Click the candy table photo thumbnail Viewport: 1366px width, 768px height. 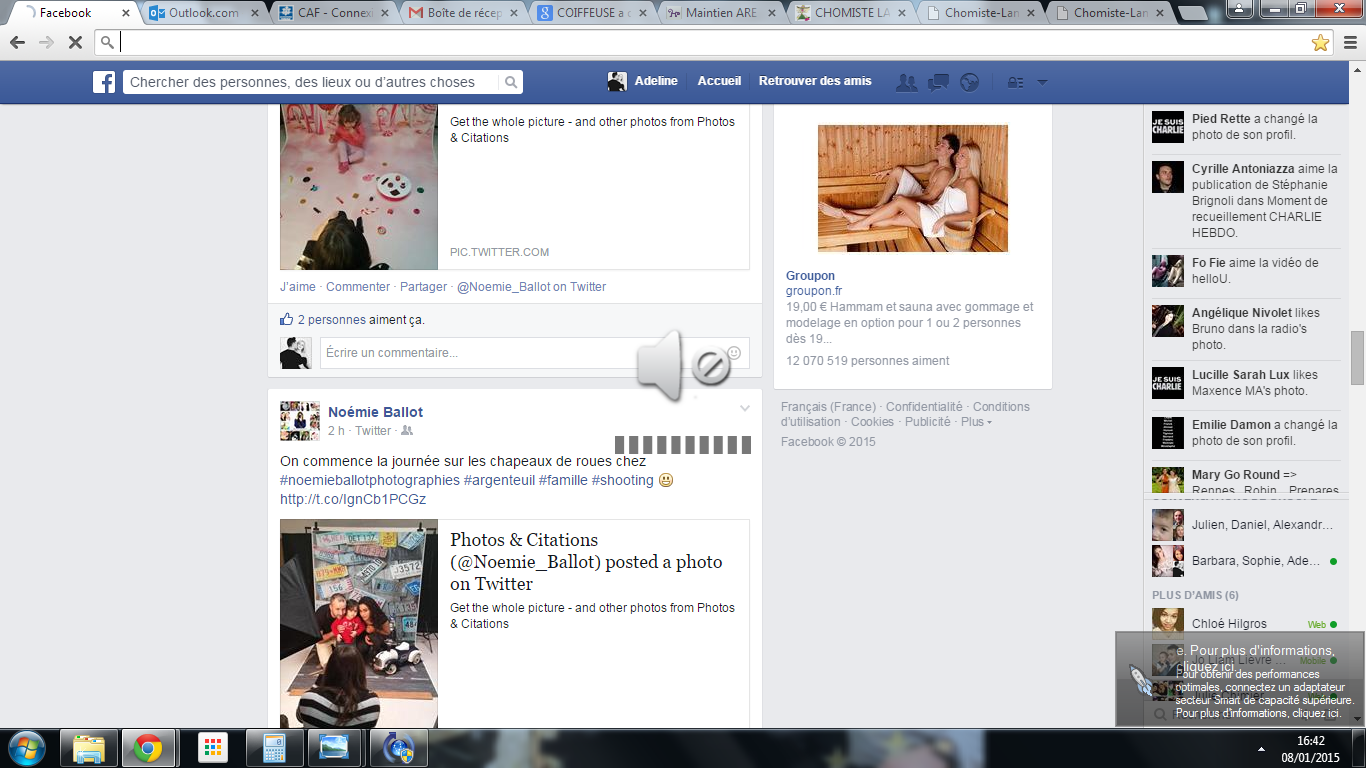click(358, 186)
